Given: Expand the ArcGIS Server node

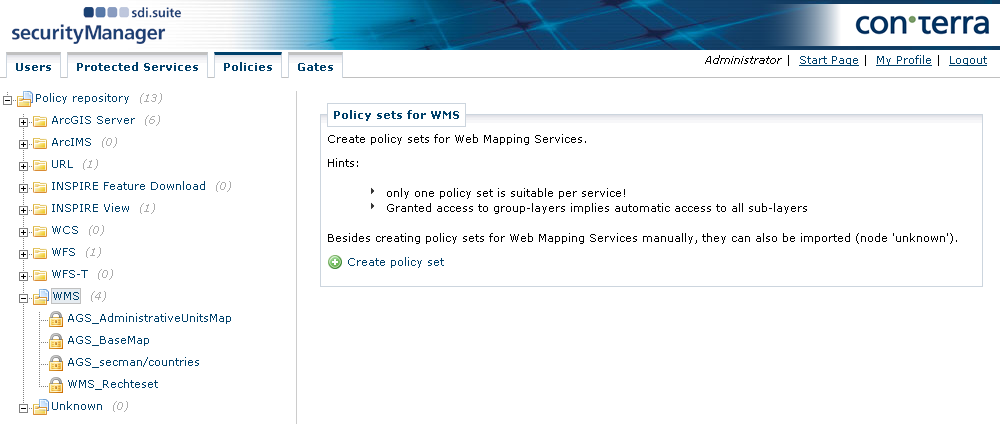Looking at the screenshot, I should pos(24,122).
